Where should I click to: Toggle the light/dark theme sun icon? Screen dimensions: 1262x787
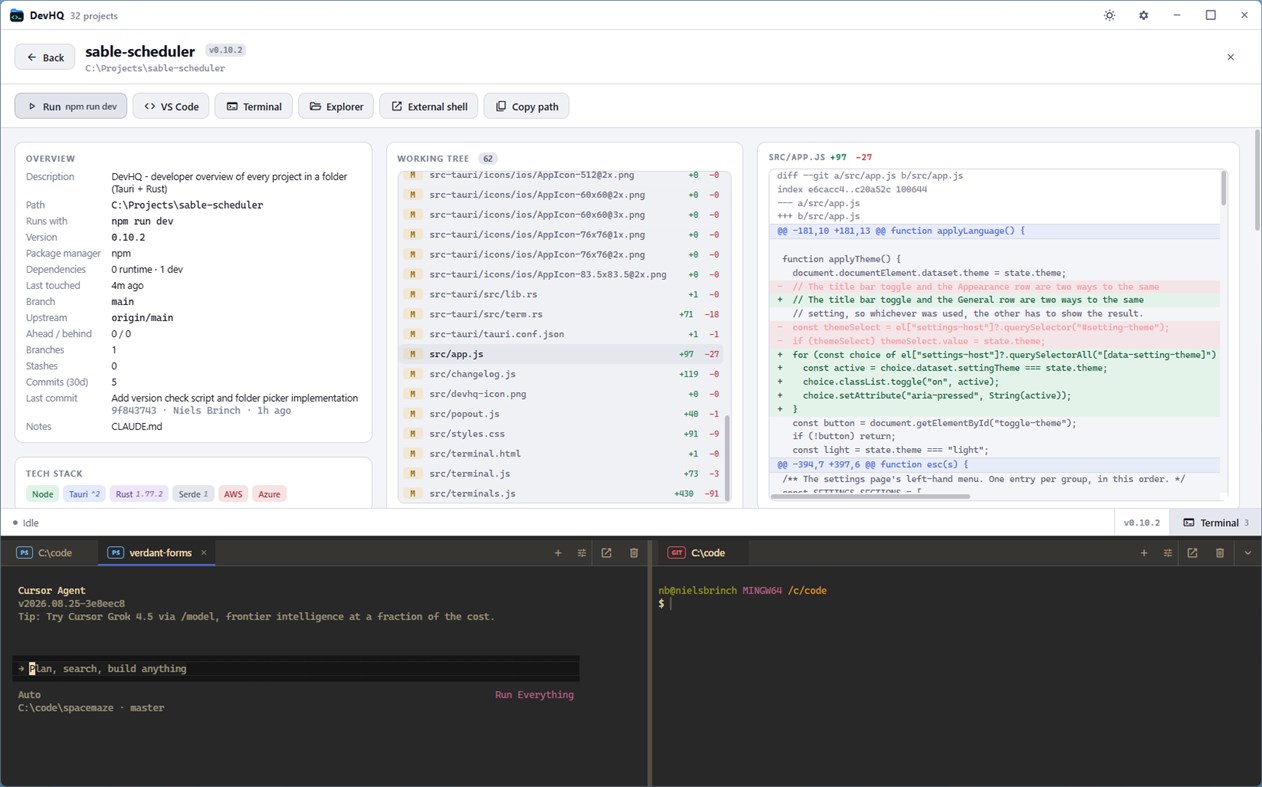tap(1109, 16)
